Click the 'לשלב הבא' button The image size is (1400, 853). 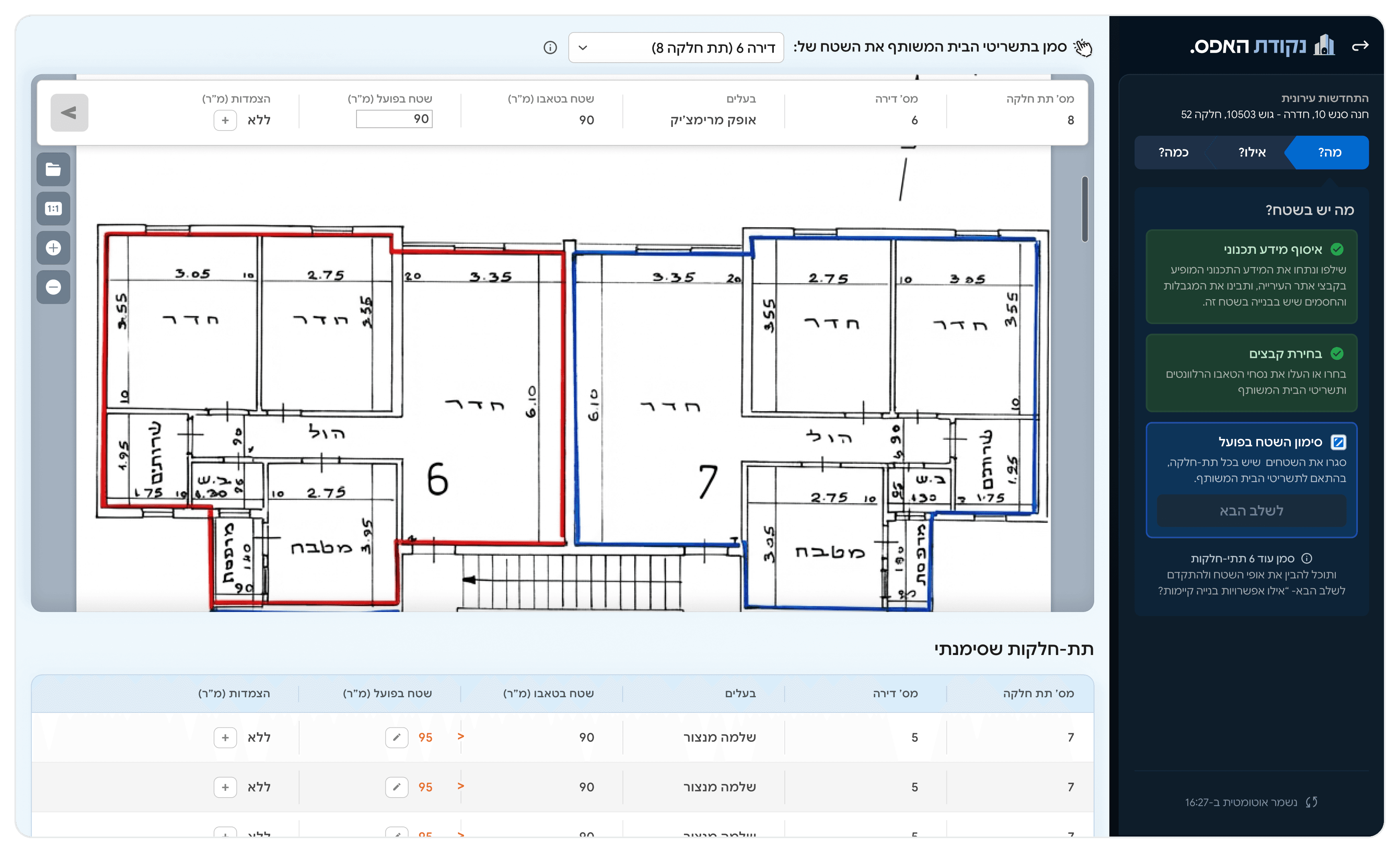[1251, 511]
